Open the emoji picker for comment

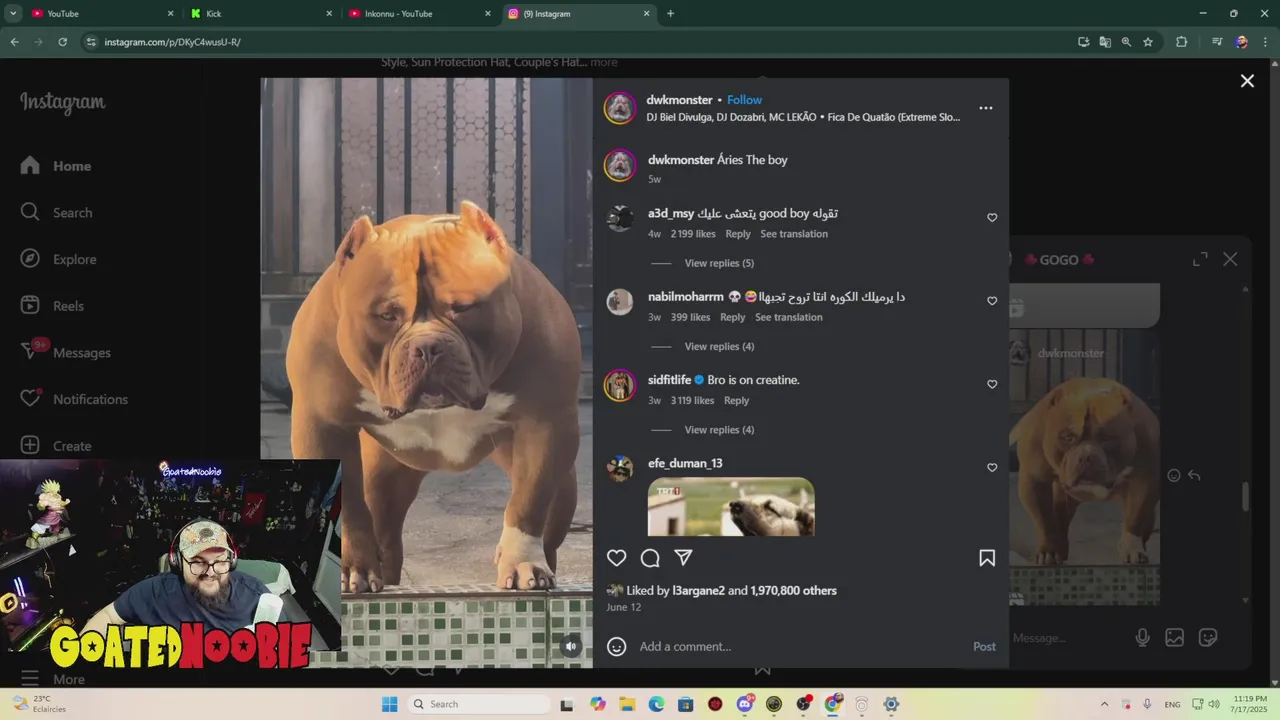click(x=617, y=647)
